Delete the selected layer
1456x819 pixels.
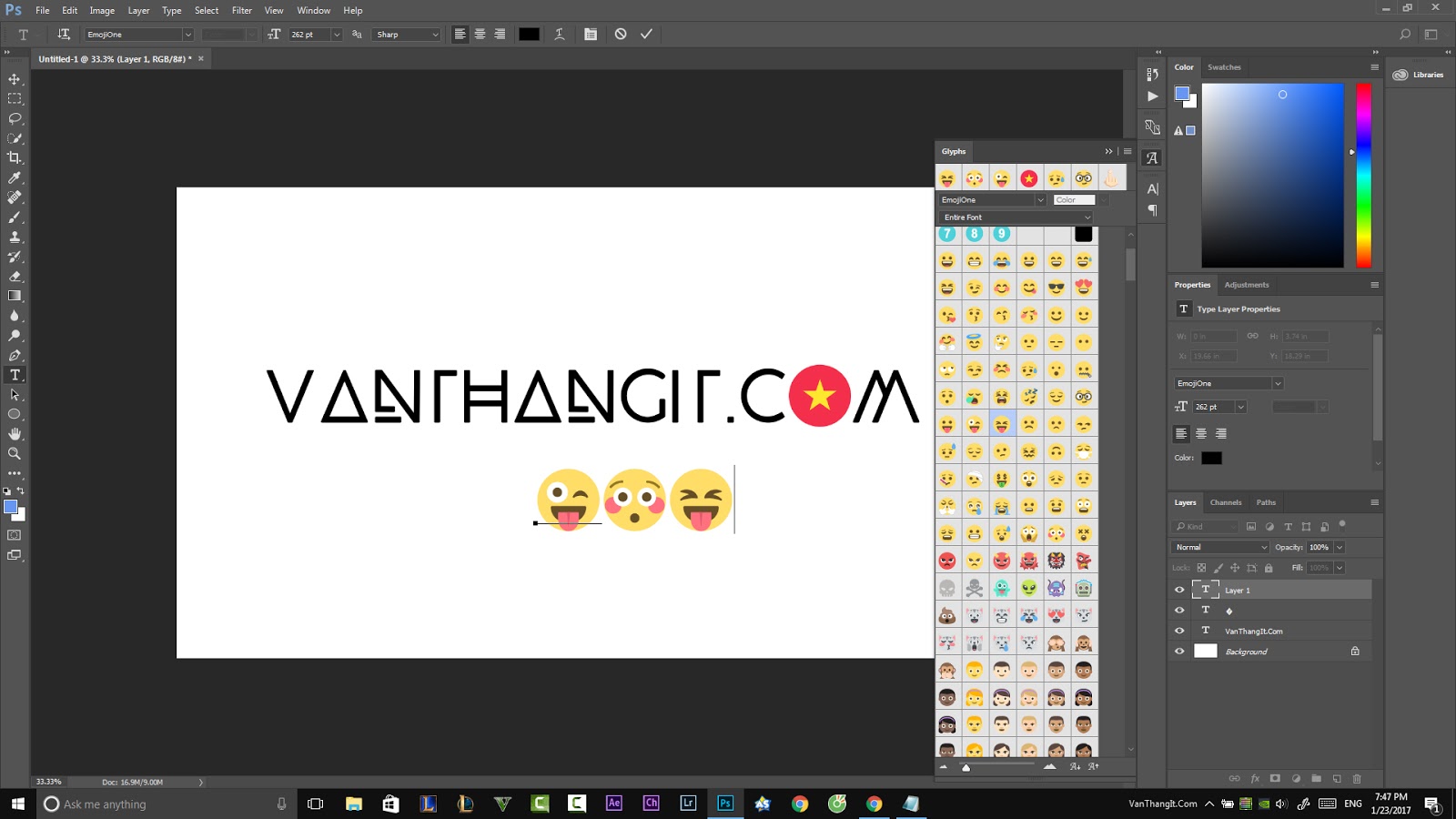[1357, 778]
